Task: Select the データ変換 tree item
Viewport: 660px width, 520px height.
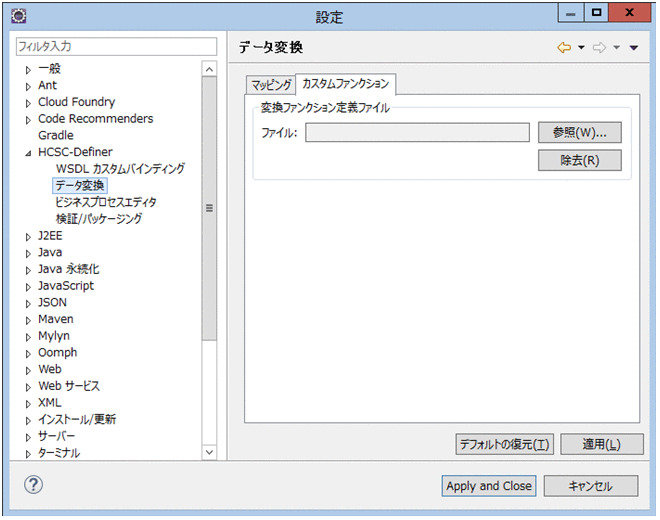Action: 80,185
